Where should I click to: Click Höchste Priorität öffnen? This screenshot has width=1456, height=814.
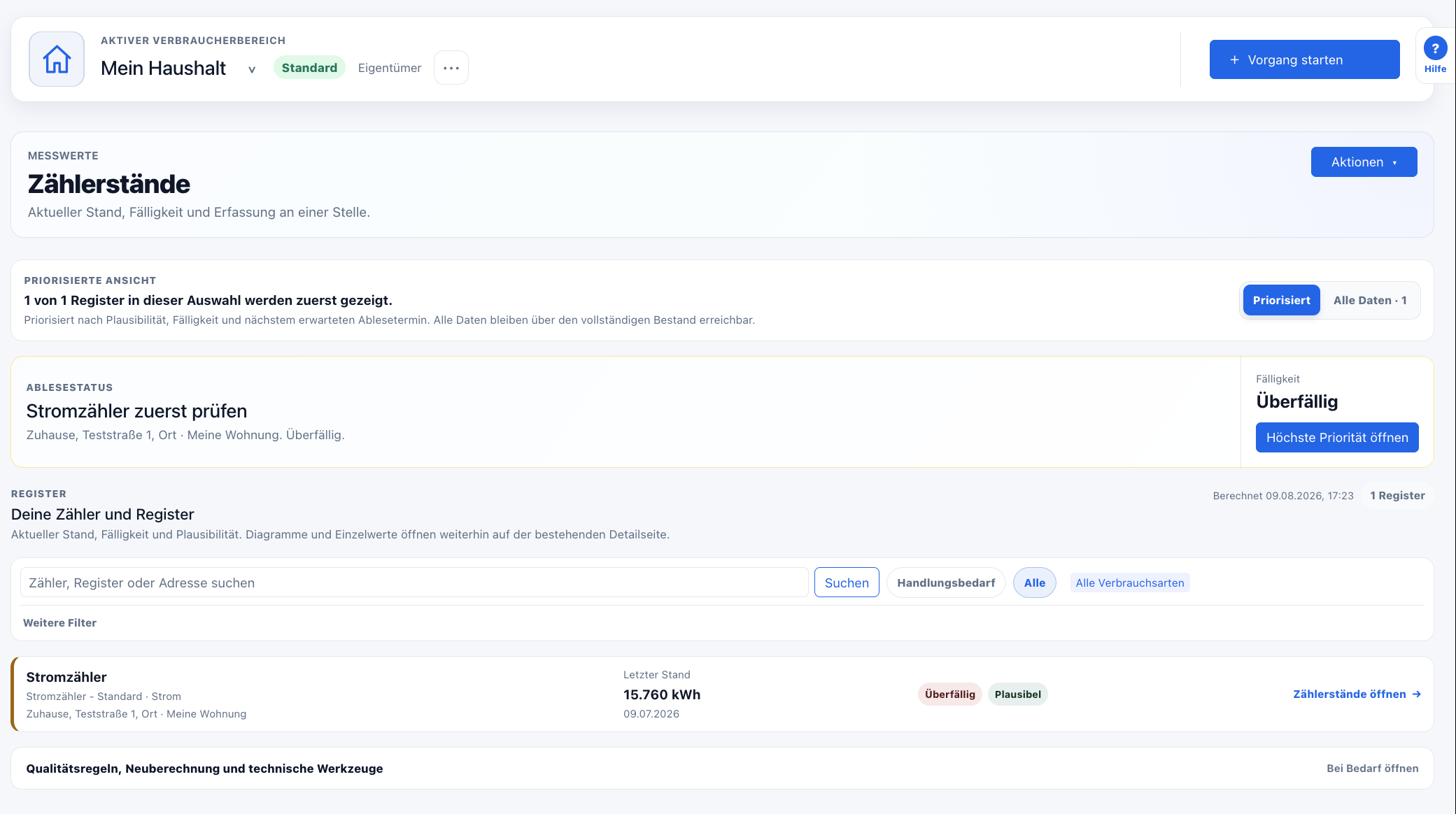point(1336,438)
